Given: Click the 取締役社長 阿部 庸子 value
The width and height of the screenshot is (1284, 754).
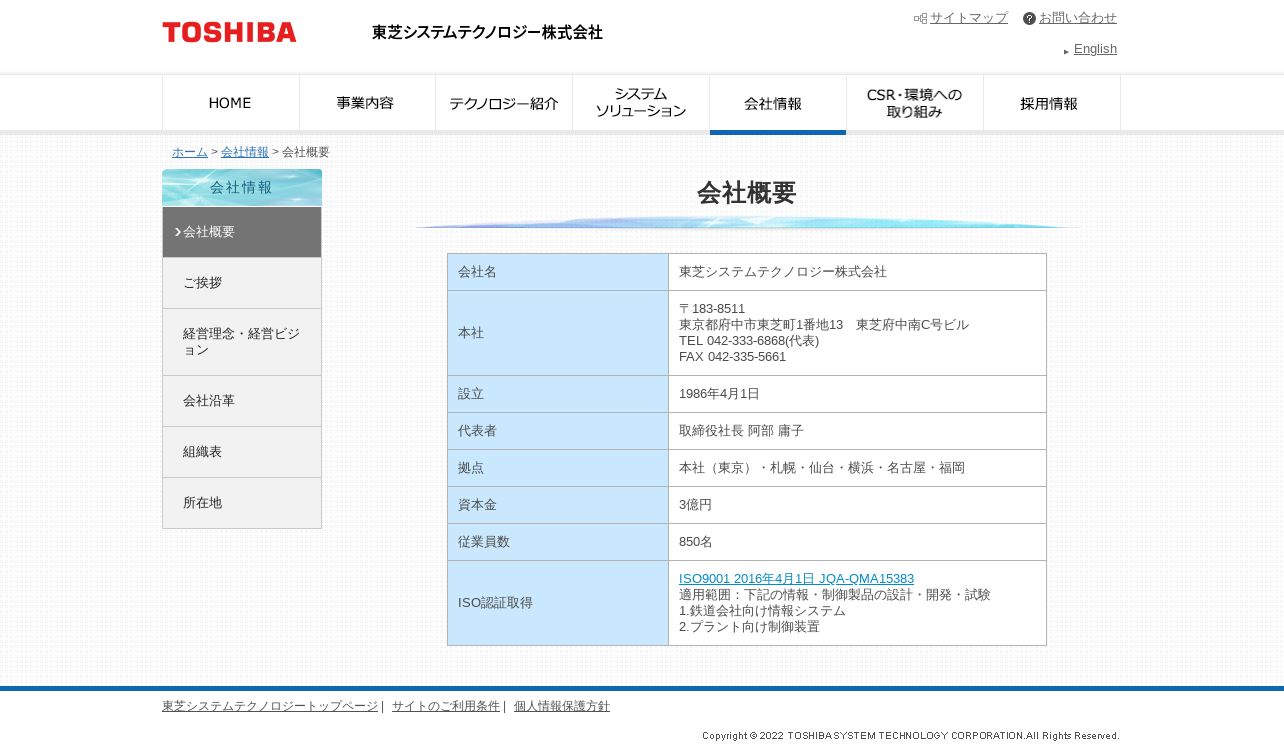Looking at the screenshot, I should point(741,431).
